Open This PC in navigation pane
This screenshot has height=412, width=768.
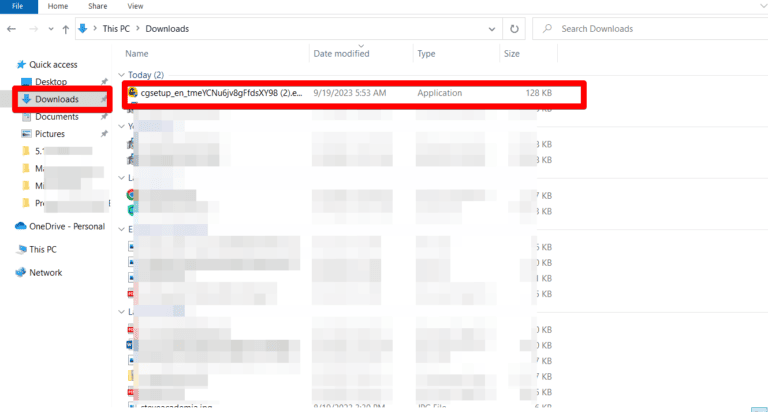tap(43, 249)
